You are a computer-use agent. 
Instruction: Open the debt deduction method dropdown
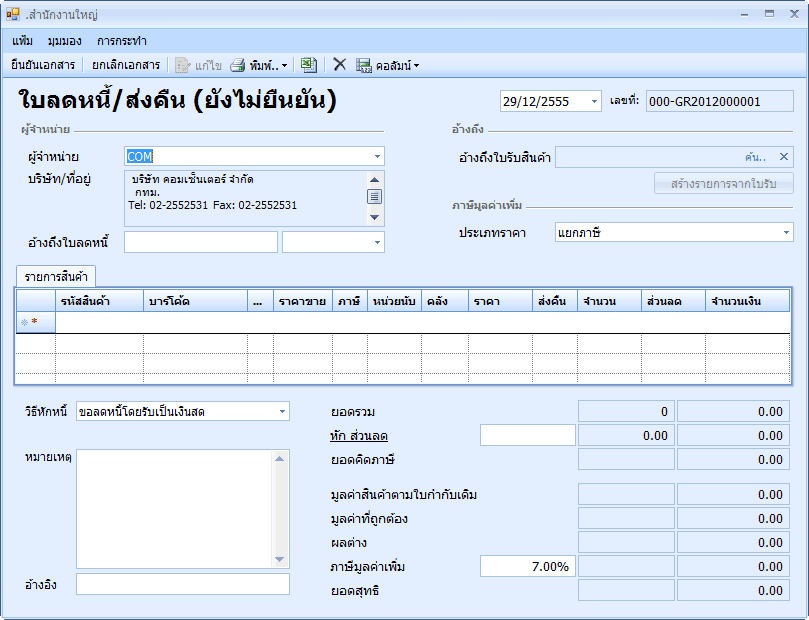pos(282,412)
